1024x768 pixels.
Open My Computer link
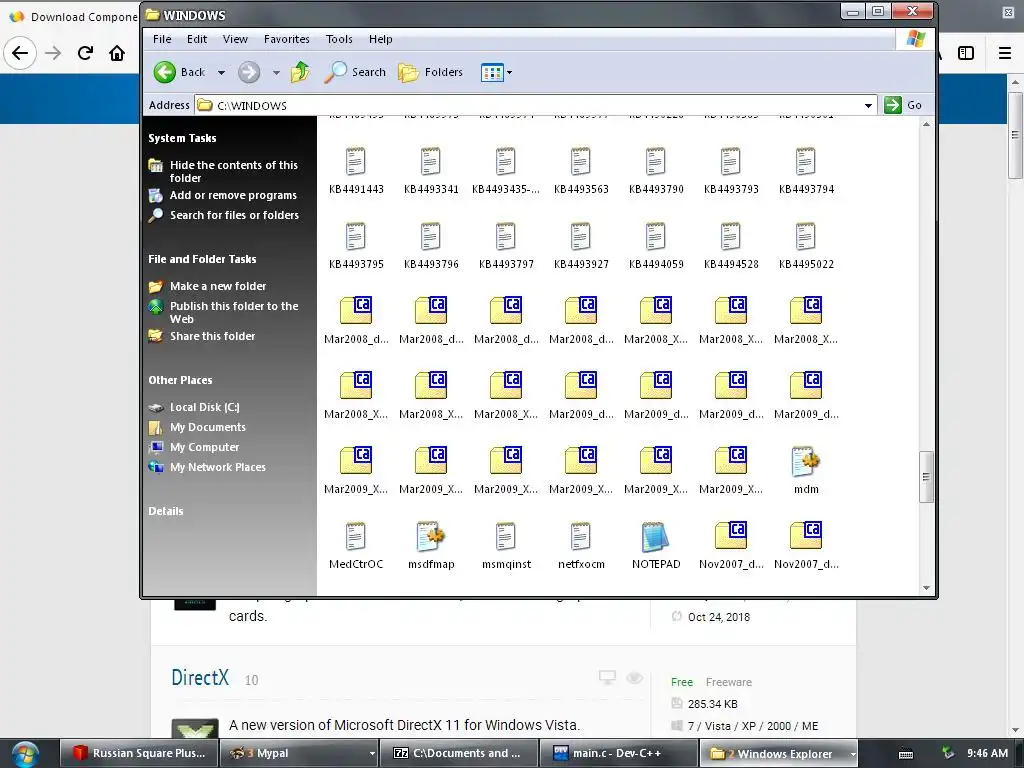[204, 447]
